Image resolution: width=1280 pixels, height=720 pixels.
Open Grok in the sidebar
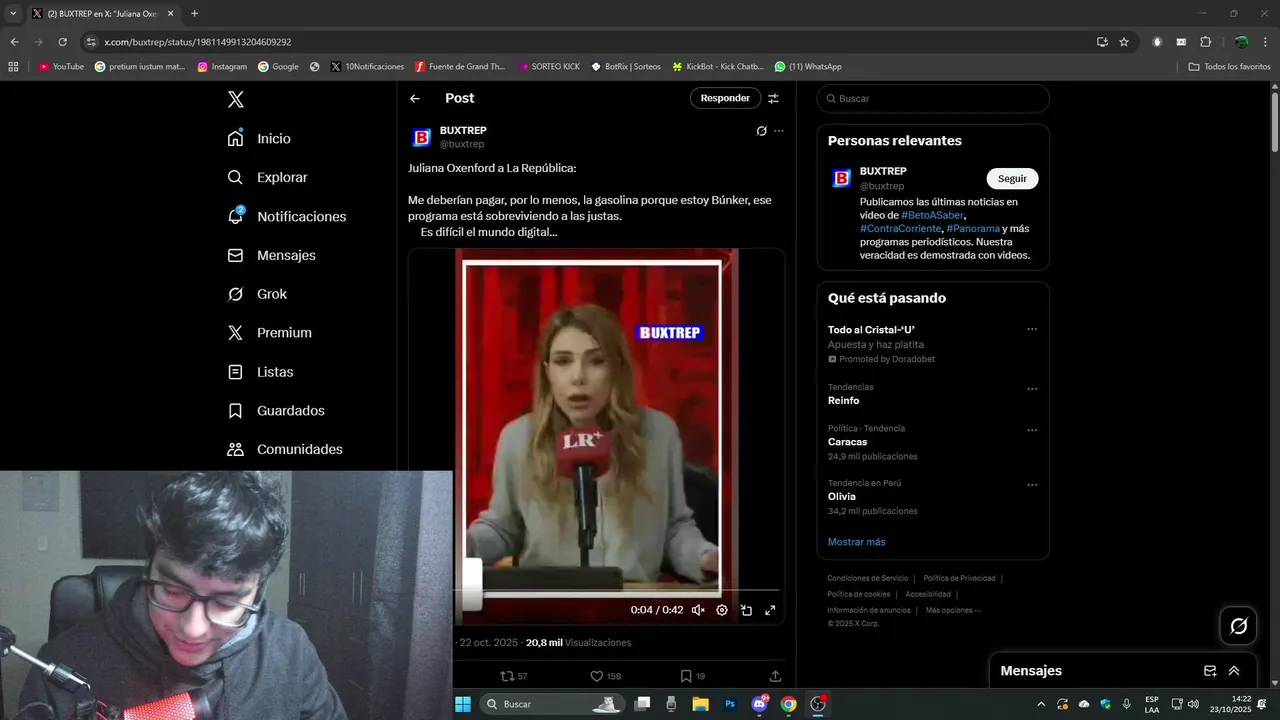click(258, 294)
